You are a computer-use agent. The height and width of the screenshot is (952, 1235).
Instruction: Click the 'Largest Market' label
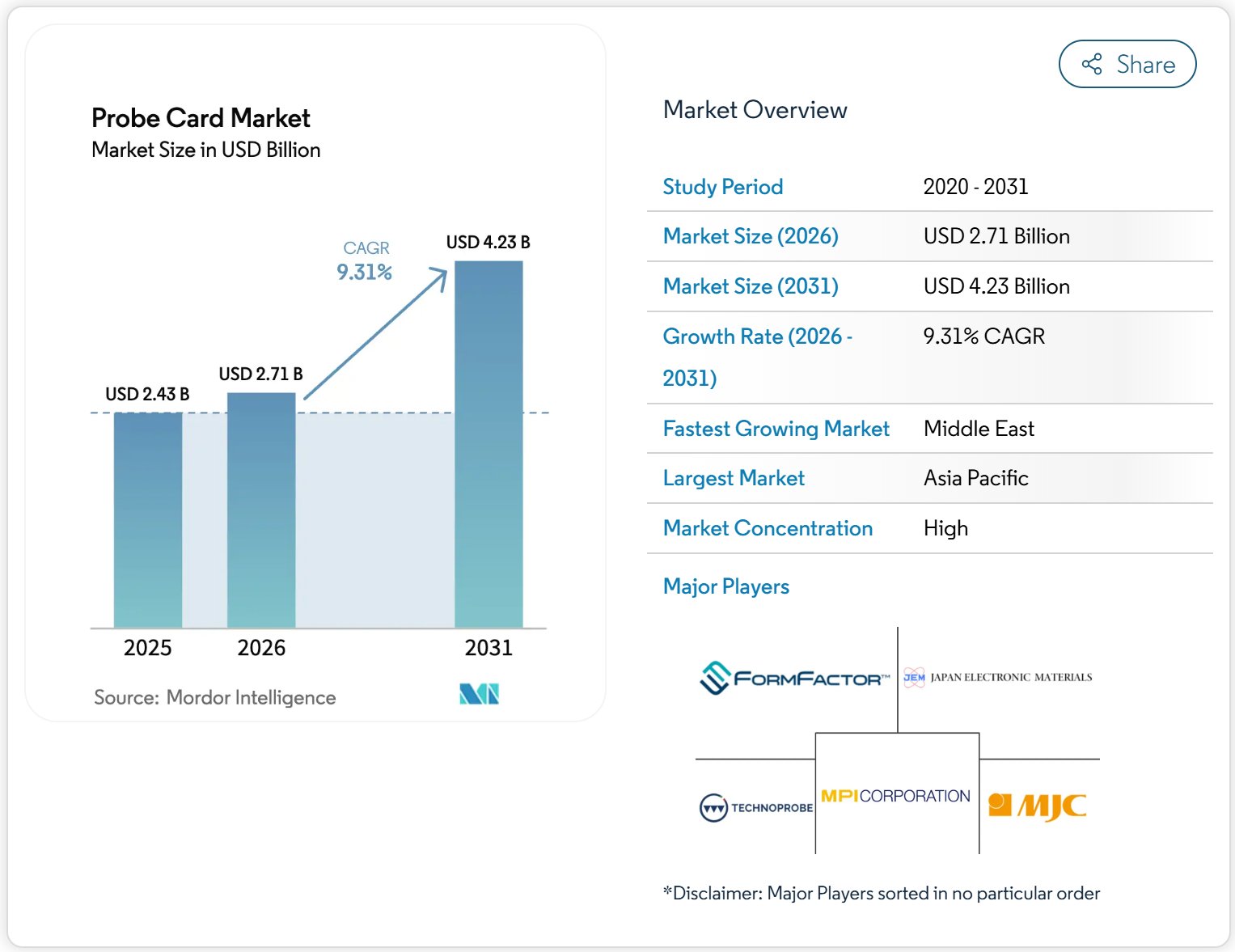coord(734,478)
